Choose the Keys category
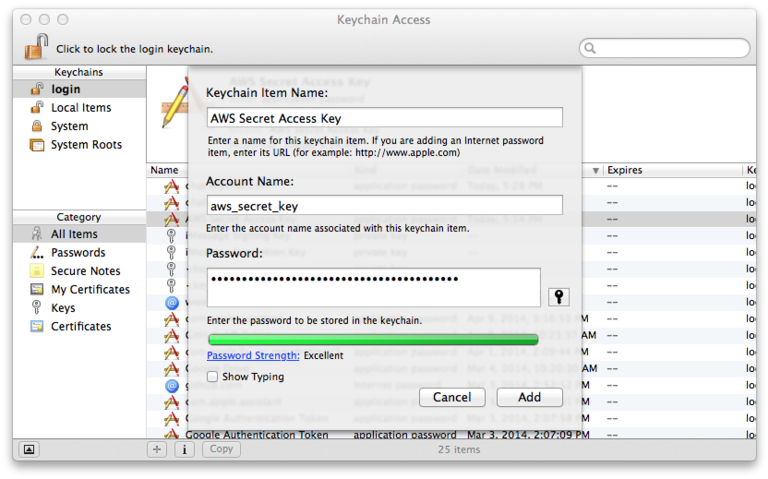Screen dimensions: 768x479 (79, 308)
